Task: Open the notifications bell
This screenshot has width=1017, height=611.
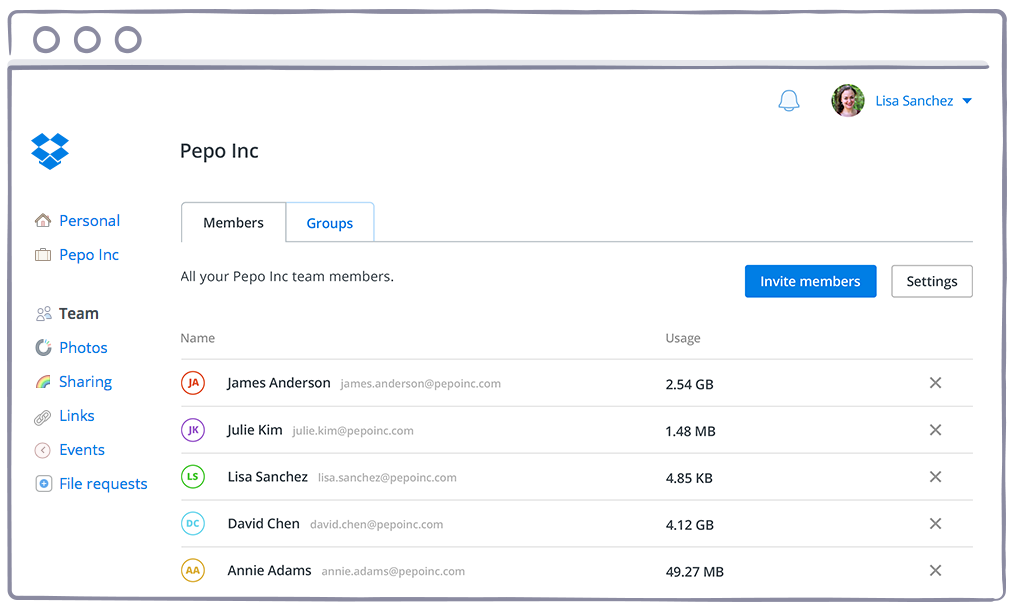Action: [789, 100]
